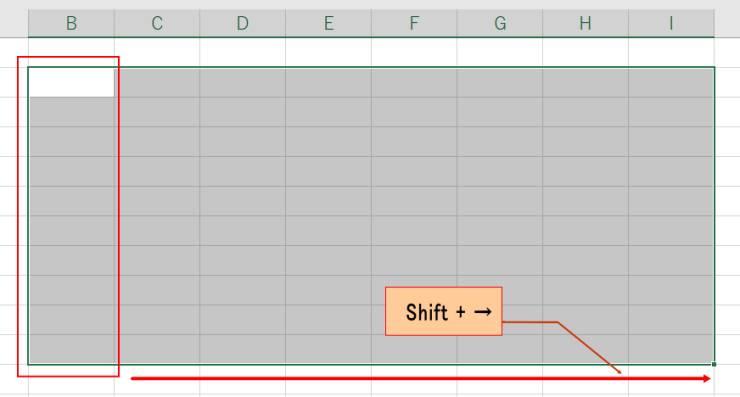Click the first shaded cell in column C

157,83
